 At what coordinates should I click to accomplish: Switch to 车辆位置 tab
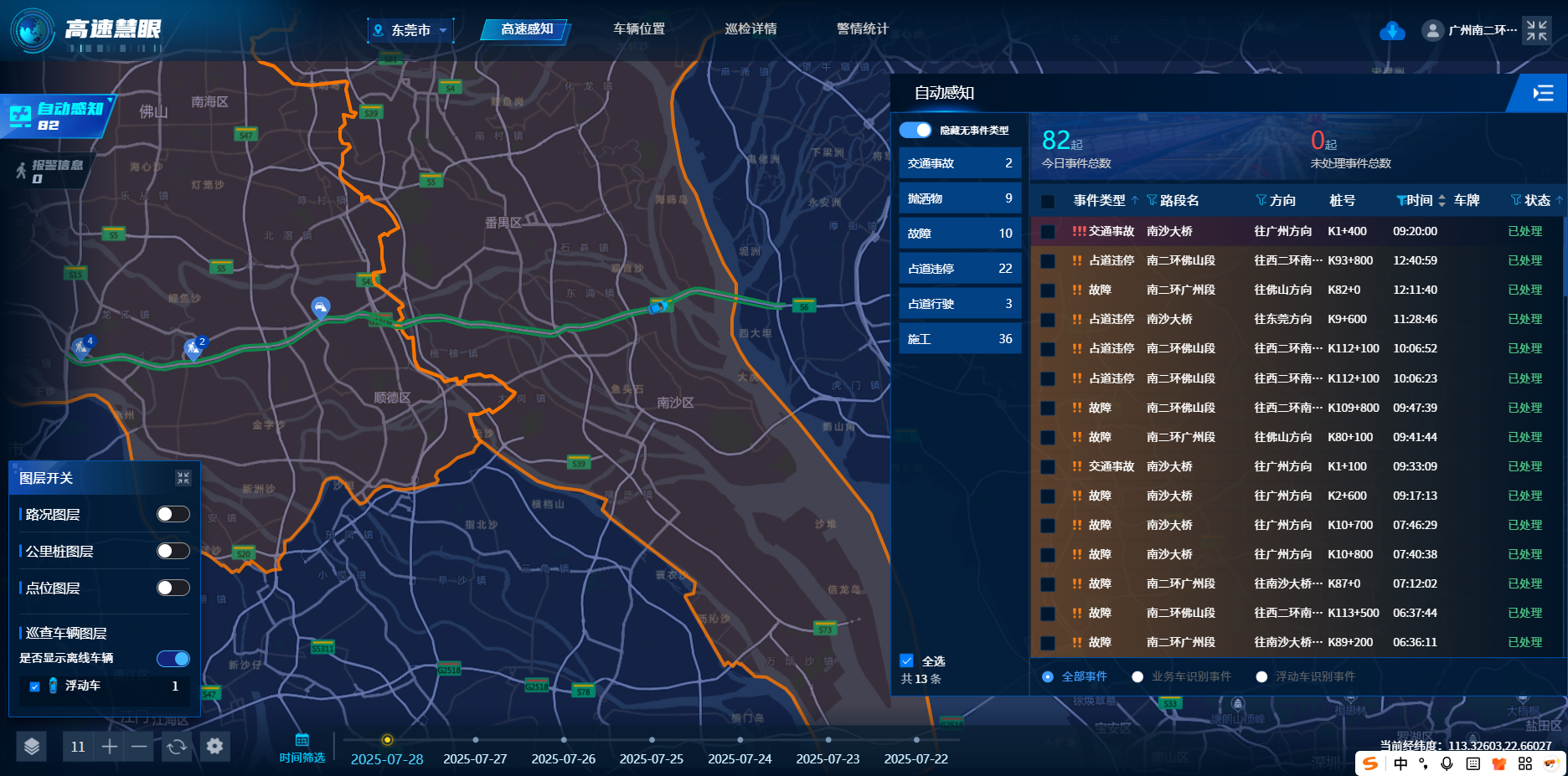click(x=639, y=29)
